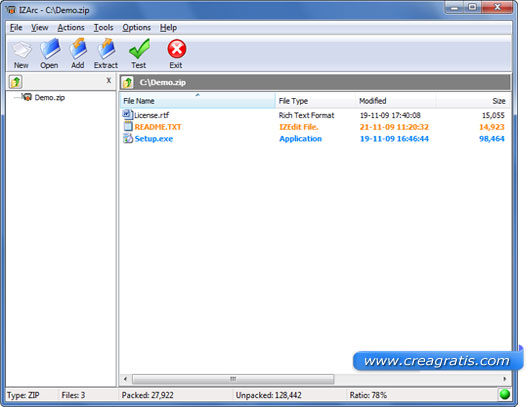Screen dimensions: 530x407
Task: Click the IZEdit File. type cell
Action: pyautogui.click(x=299, y=127)
